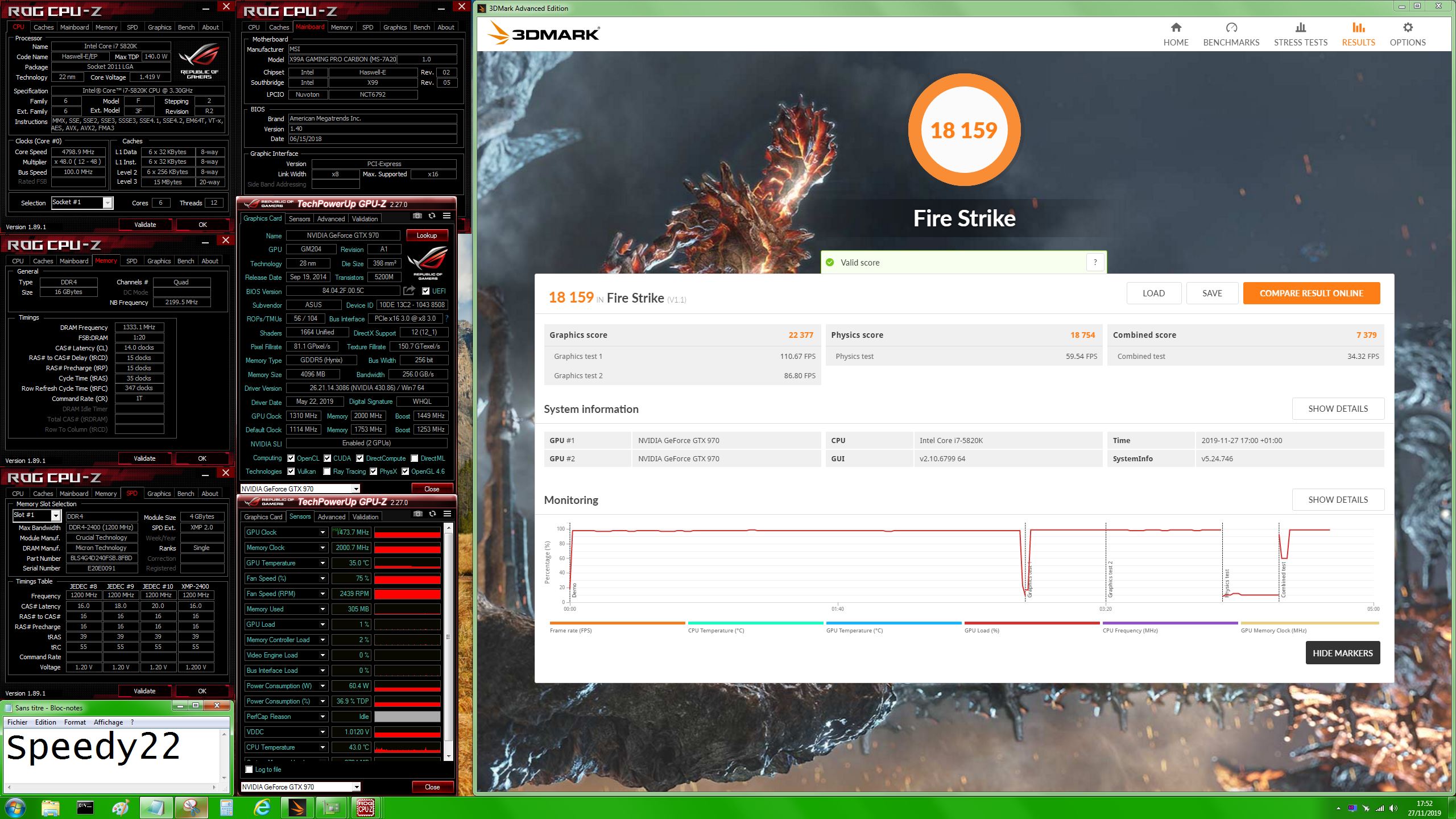Open Windows Start button

[x=15, y=808]
